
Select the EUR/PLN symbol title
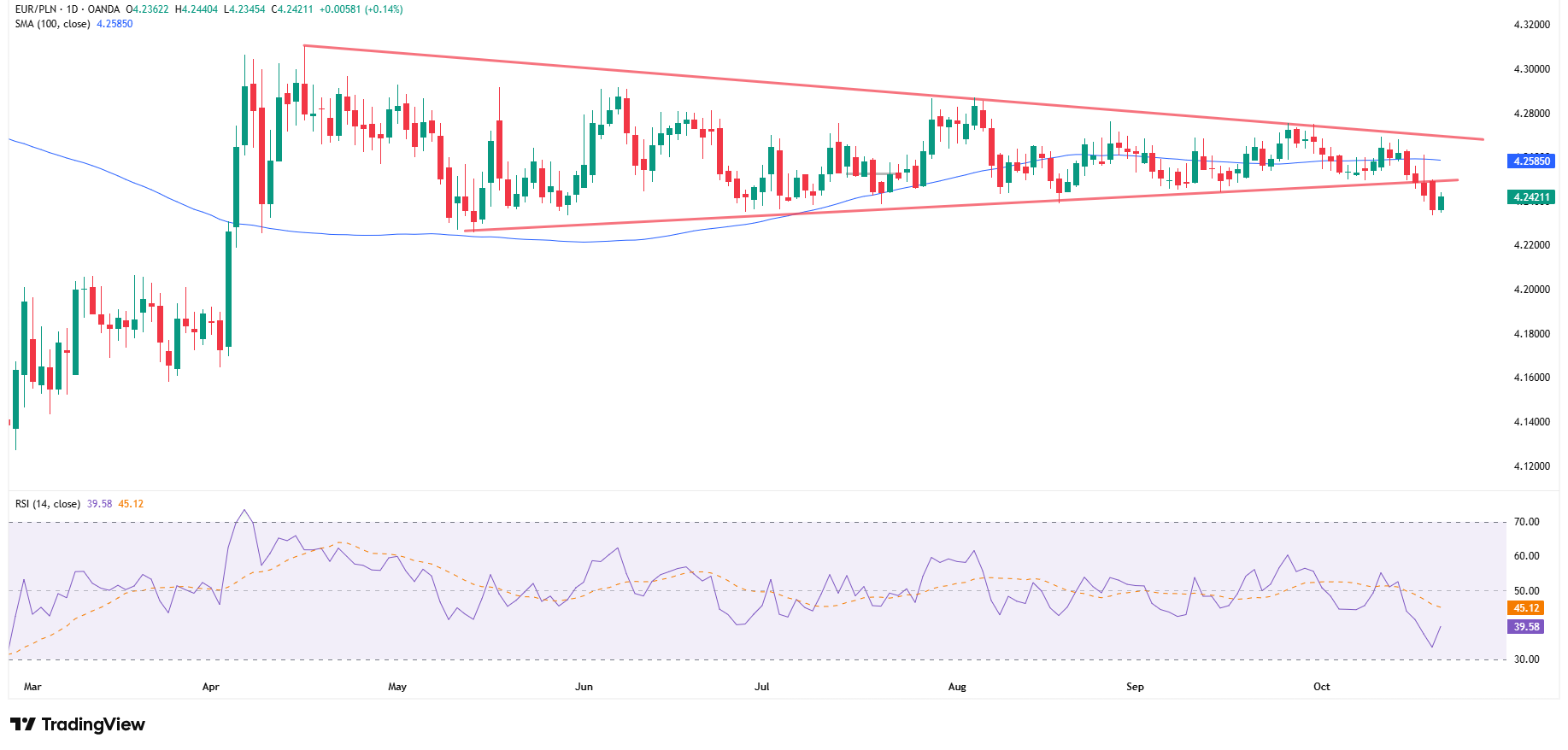38,9
